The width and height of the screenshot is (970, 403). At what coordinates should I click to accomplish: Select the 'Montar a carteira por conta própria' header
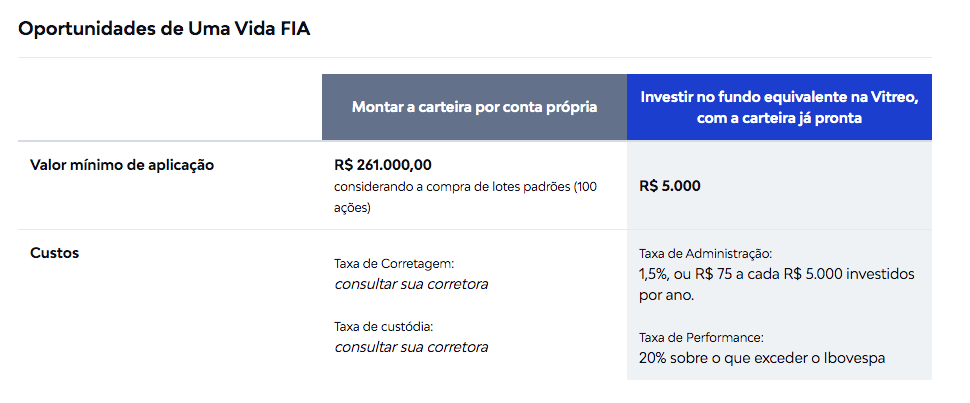[474, 107]
